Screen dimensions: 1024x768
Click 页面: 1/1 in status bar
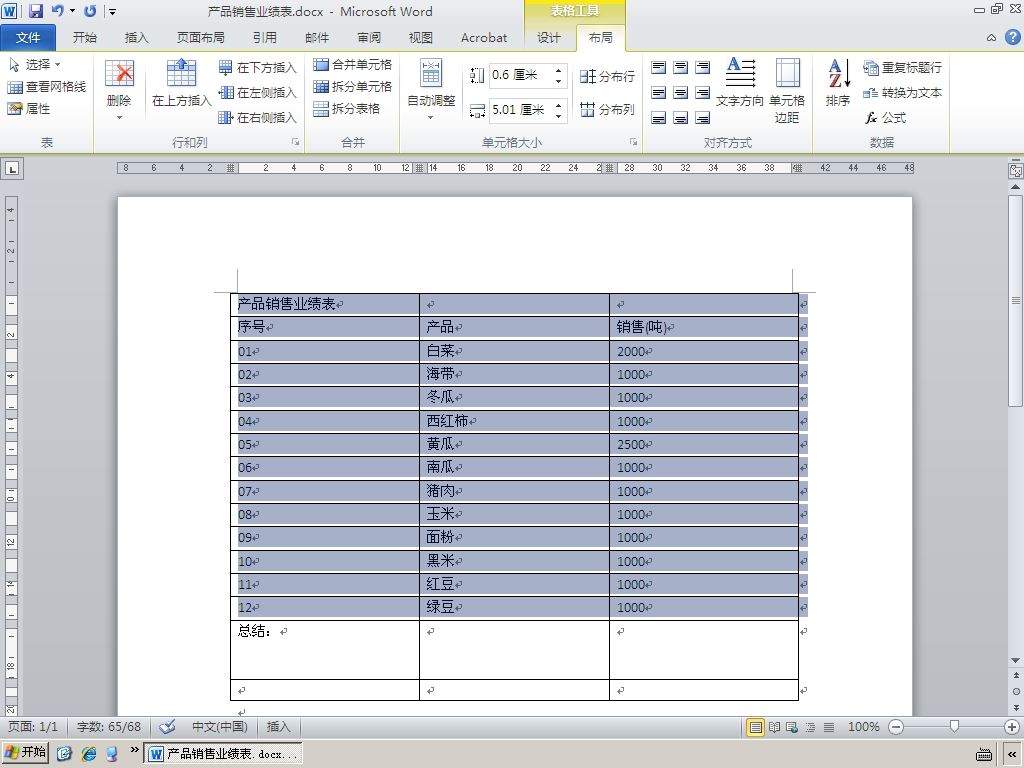pyautogui.click(x=33, y=727)
